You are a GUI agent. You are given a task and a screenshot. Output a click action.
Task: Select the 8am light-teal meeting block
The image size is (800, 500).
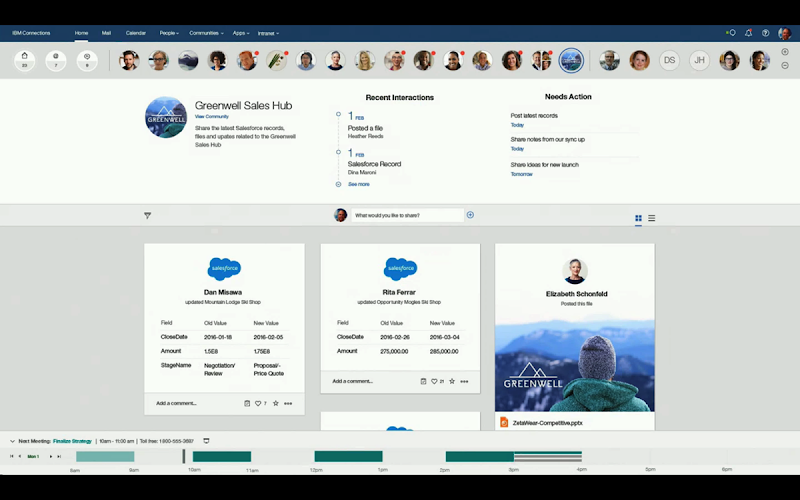pyautogui.click(x=105, y=456)
